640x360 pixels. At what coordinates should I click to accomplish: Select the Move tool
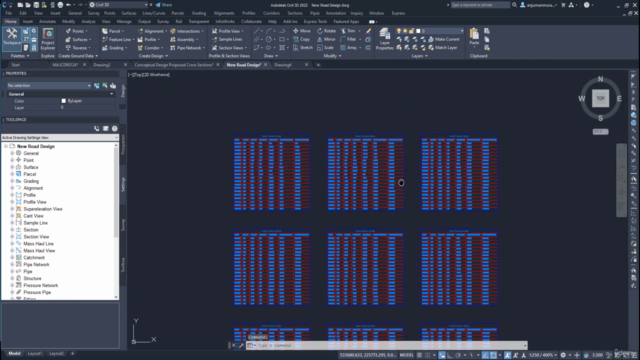[x=302, y=31]
